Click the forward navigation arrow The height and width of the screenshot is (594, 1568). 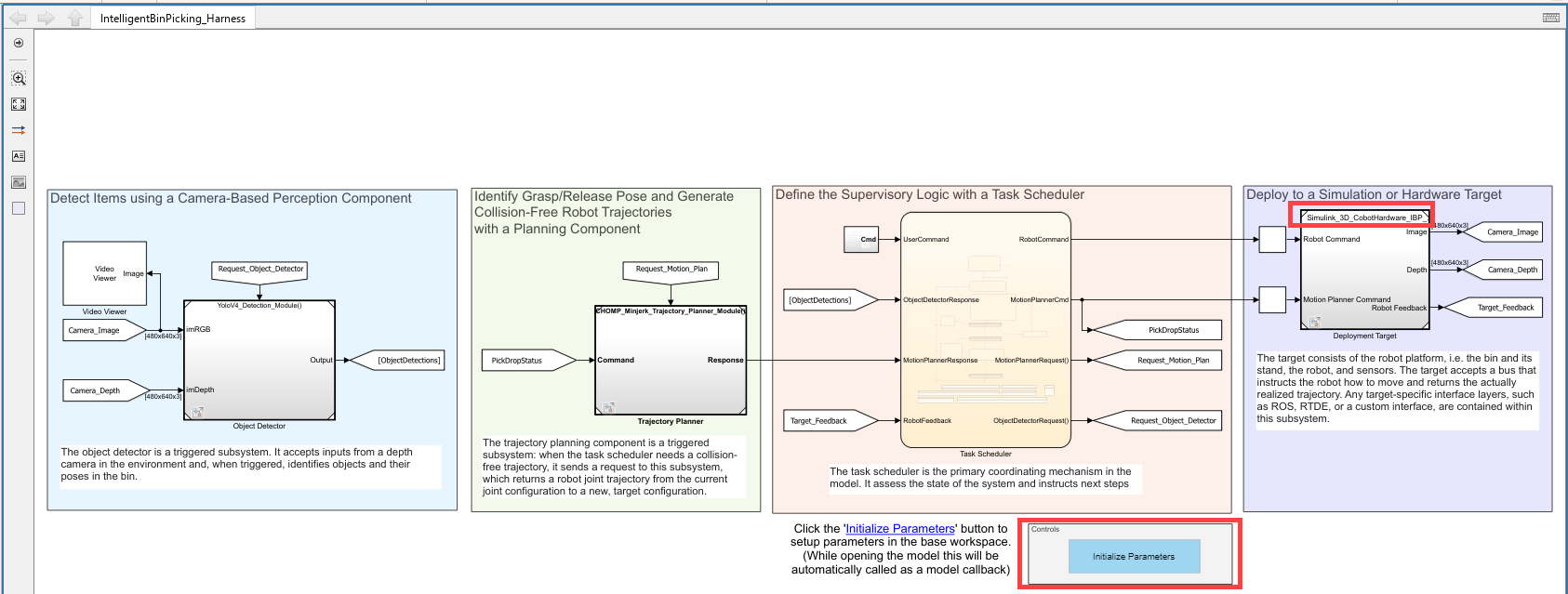coord(46,18)
